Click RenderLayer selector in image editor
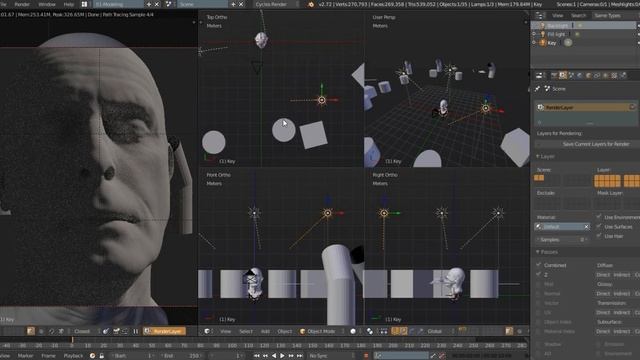This screenshot has width=640, height=360. pyautogui.click(x=164, y=331)
